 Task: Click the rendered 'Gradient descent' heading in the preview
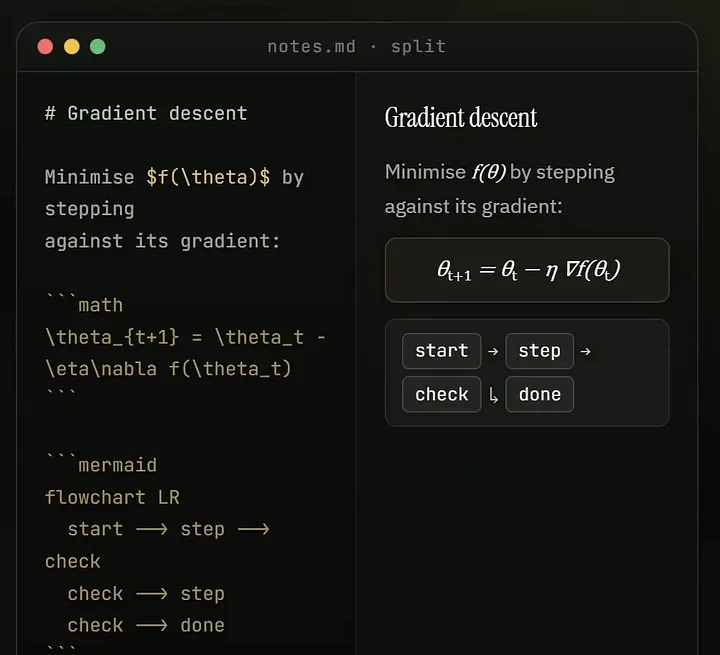point(461,118)
